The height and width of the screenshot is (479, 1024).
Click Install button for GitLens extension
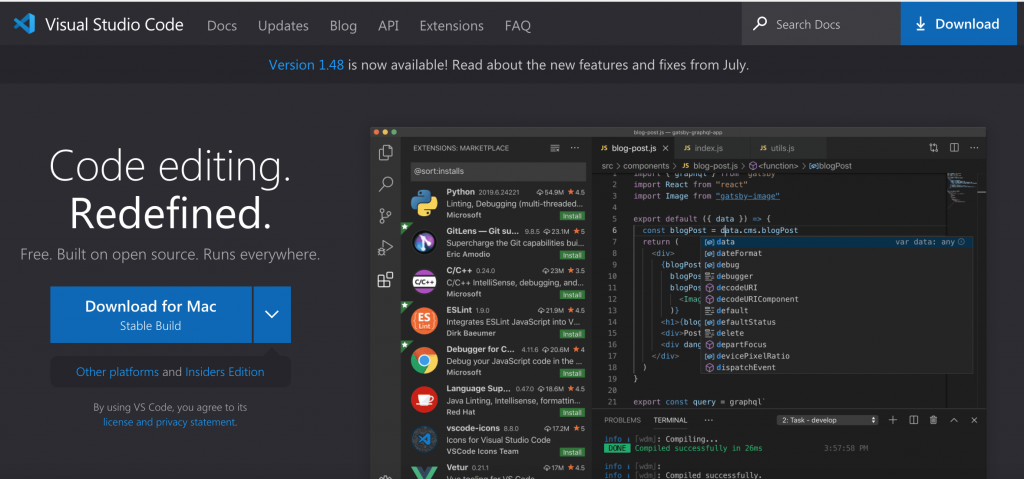[x=572, y=255]
